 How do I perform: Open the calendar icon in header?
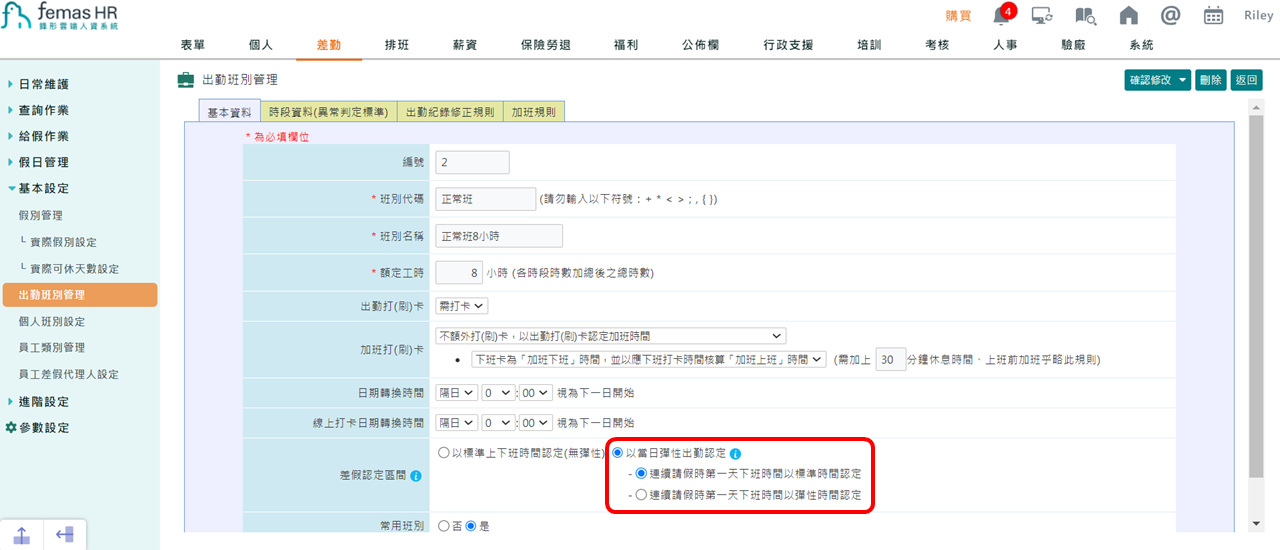pyautogui.click(x=1213, y=16)
